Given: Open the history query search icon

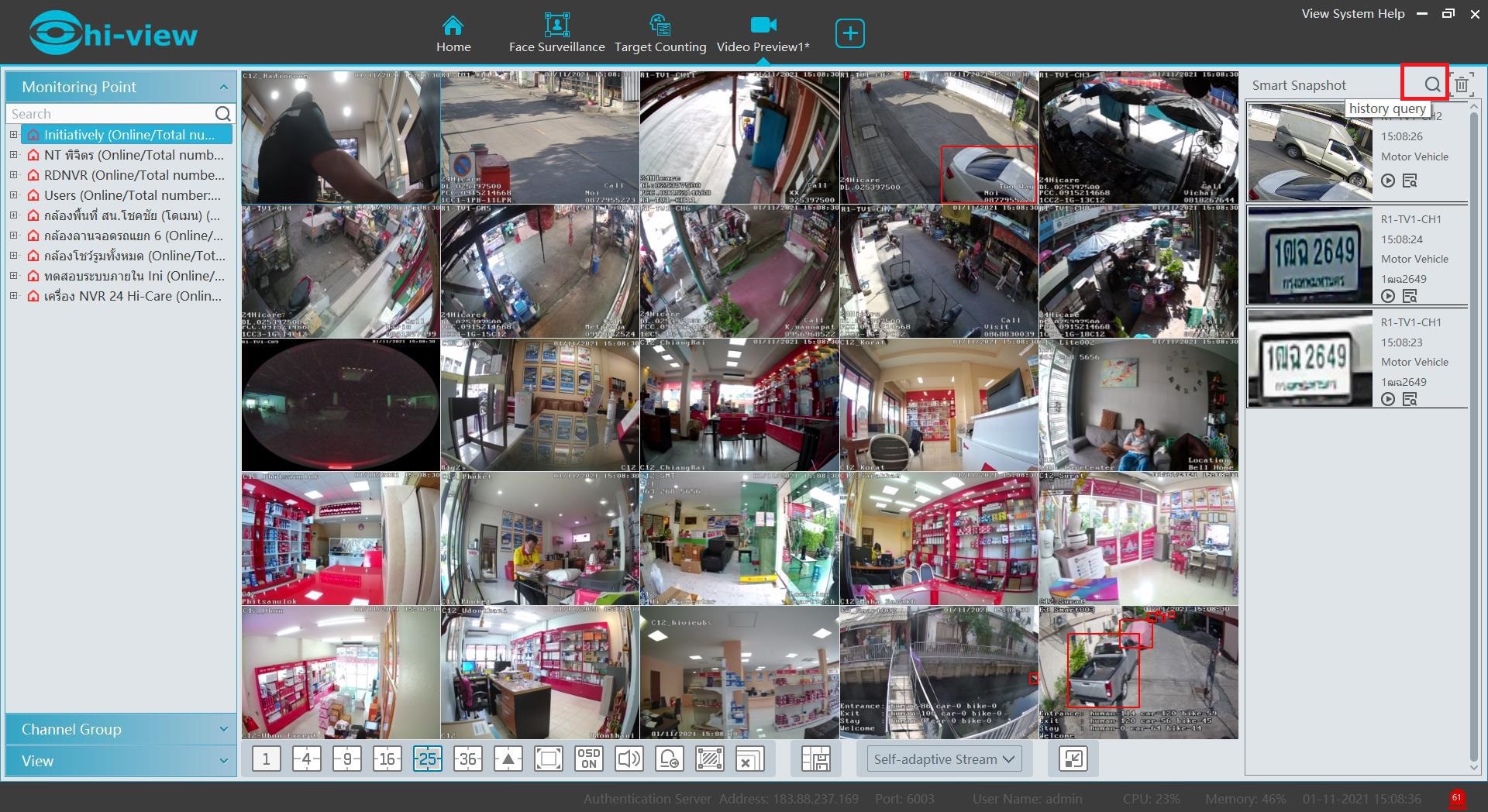Looking at the screenshot, I should [x=1431, y=84].
